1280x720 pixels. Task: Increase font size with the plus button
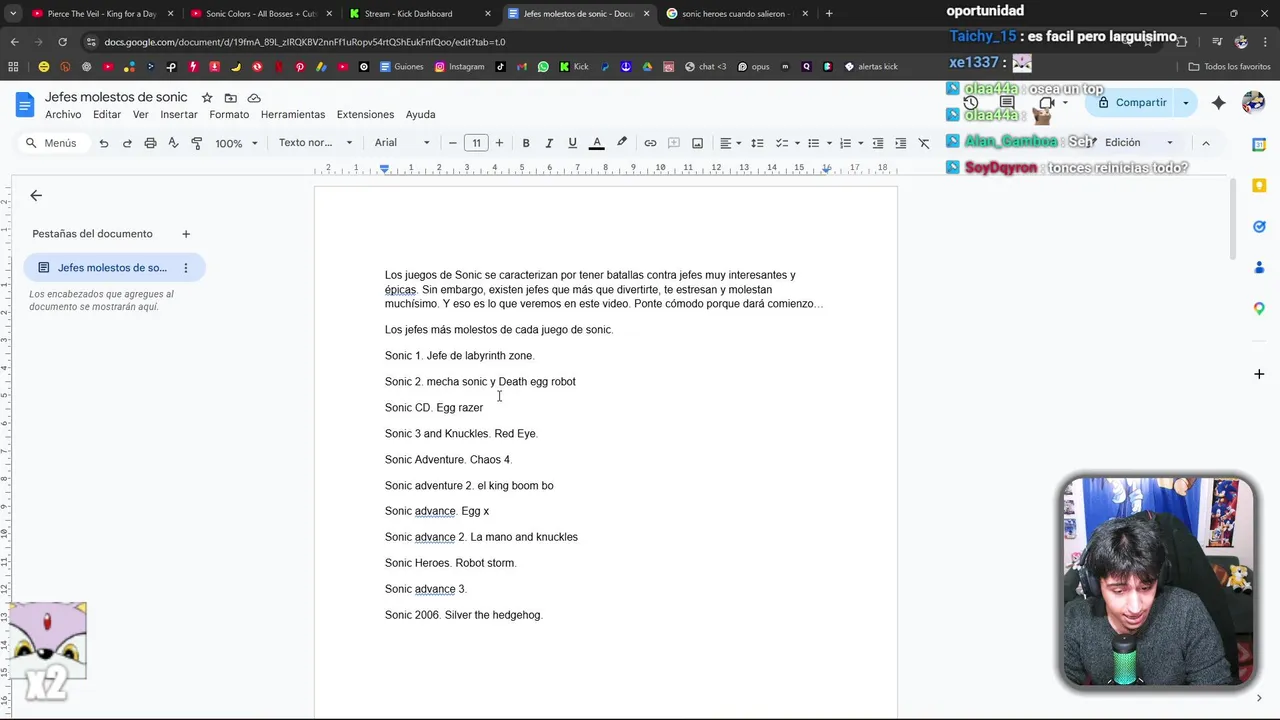point(499,143)
